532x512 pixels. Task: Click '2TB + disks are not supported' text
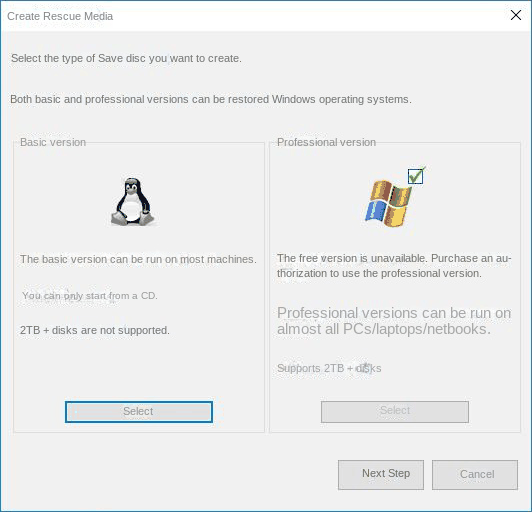tap(95, 330)
